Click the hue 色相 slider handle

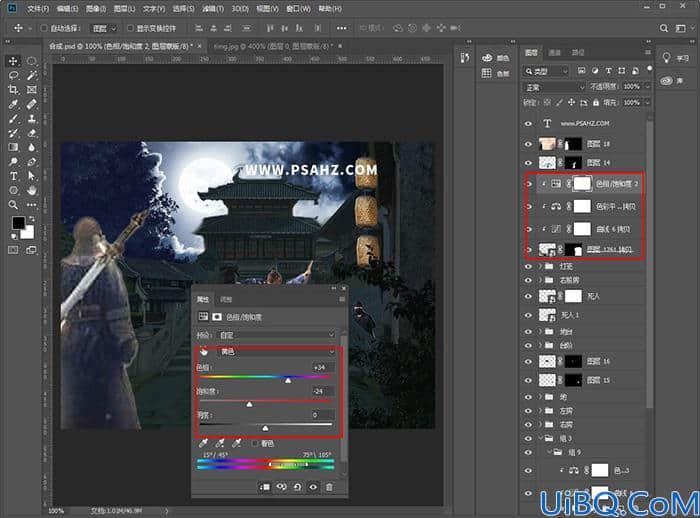pos(288,380)
